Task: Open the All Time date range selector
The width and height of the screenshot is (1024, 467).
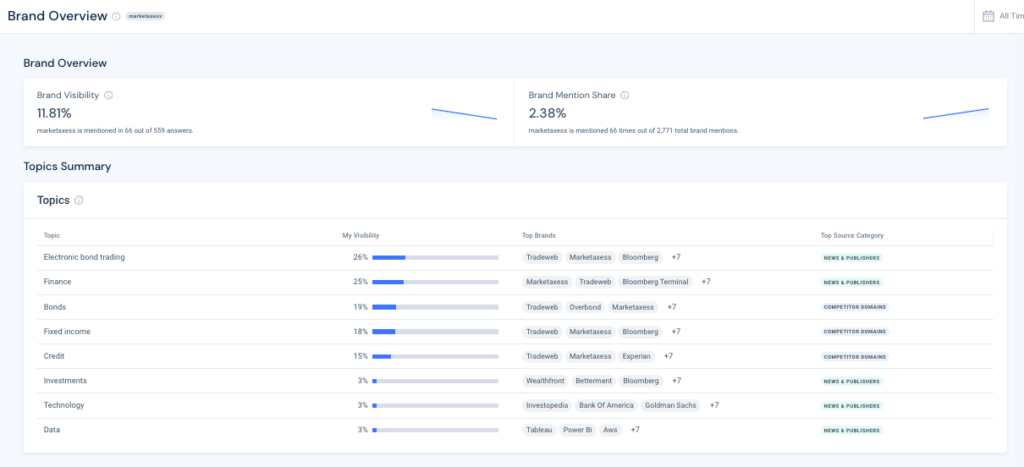Action: point(1003,16)
